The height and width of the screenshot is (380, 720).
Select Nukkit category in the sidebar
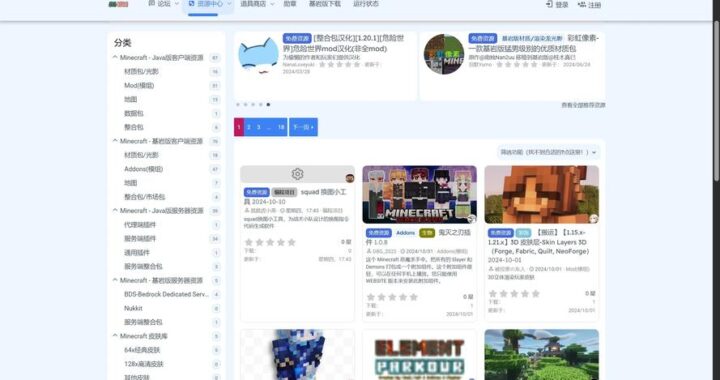[x=133, y=308]
